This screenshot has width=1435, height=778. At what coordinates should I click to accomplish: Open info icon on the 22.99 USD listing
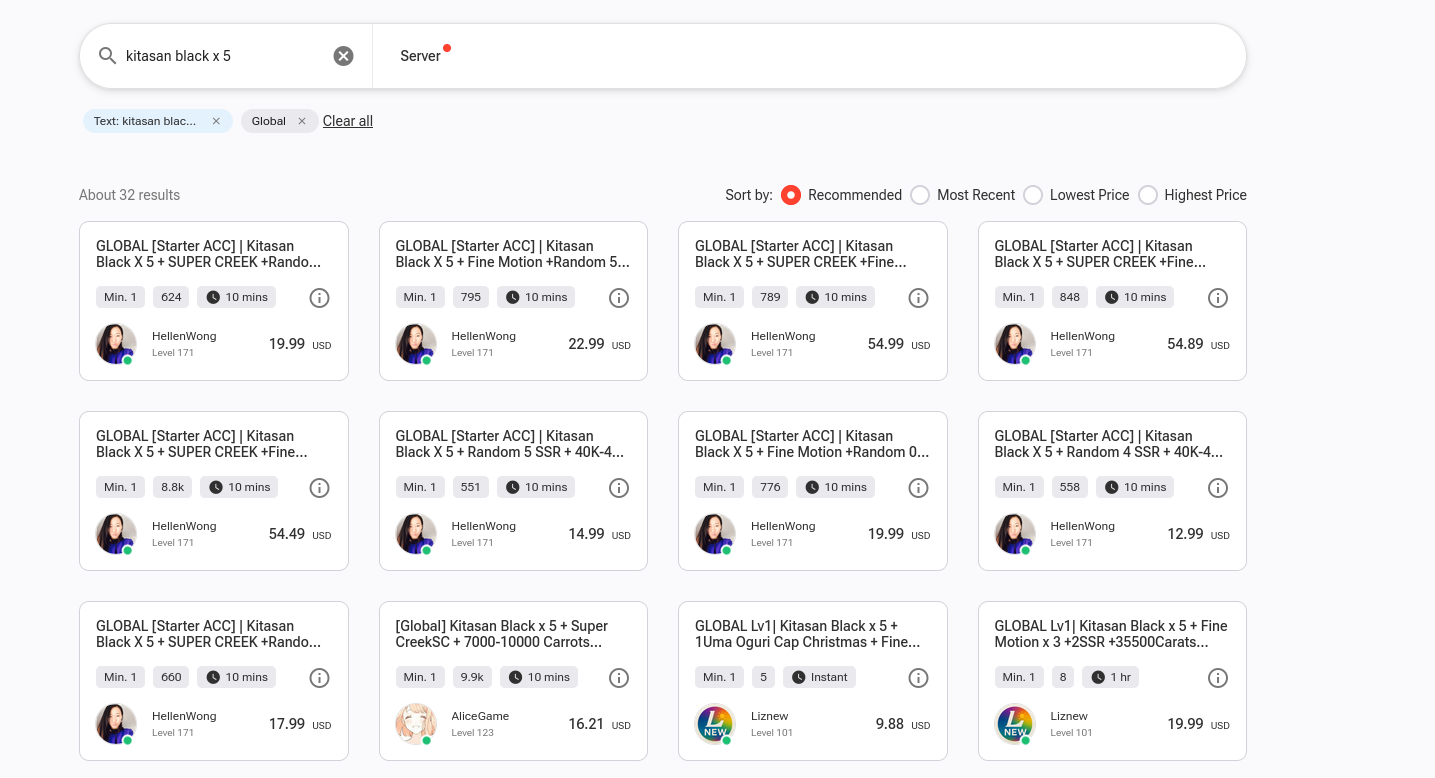[619, 298]
